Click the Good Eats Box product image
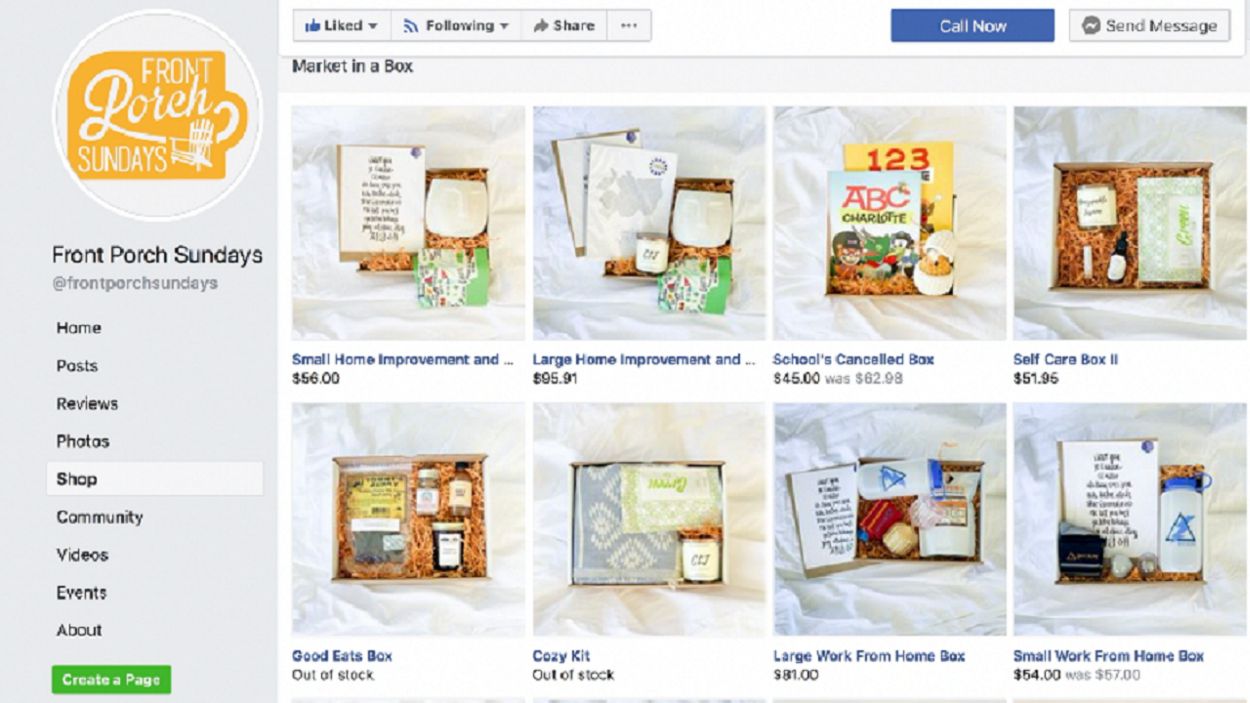 (408, 520)
